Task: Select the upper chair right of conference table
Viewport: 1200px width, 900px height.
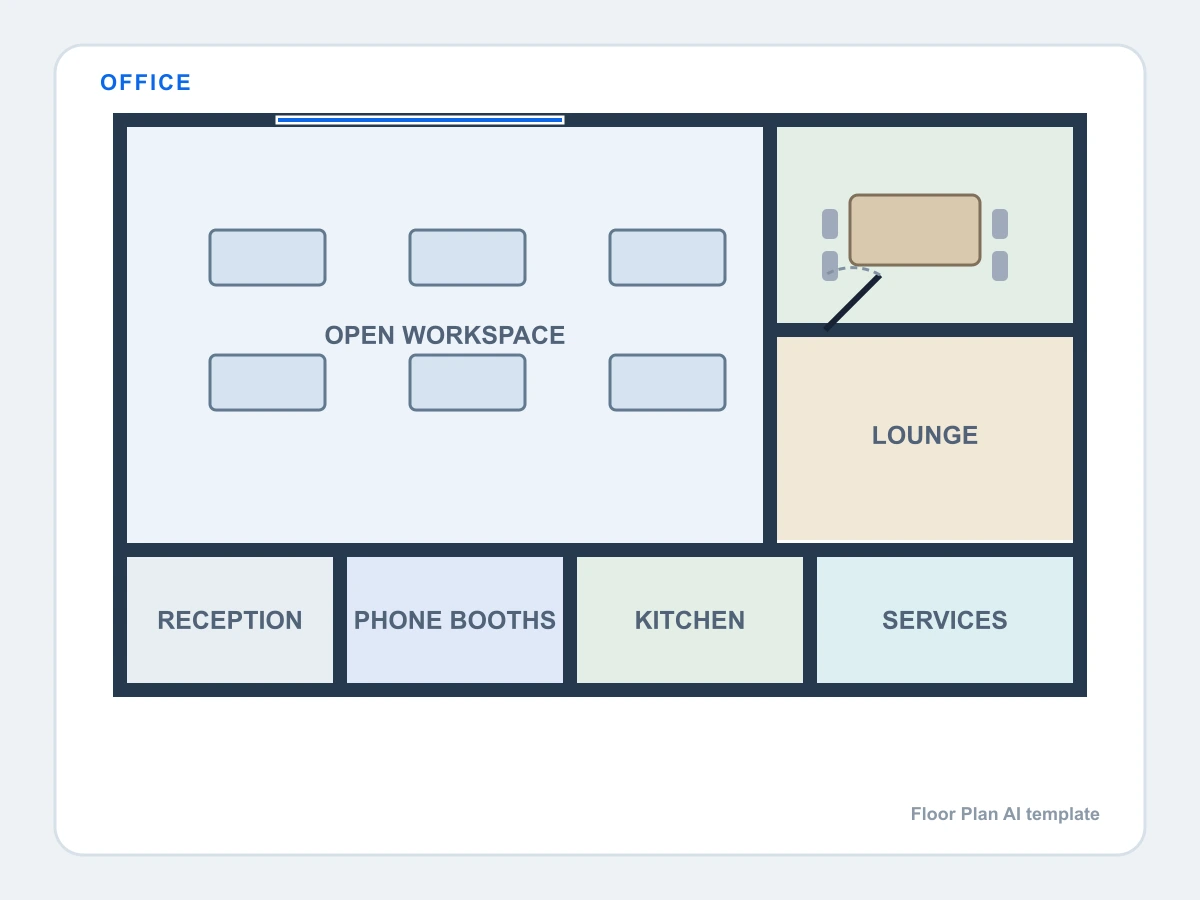Action: pyautogui.click(x=1000, y=224)
